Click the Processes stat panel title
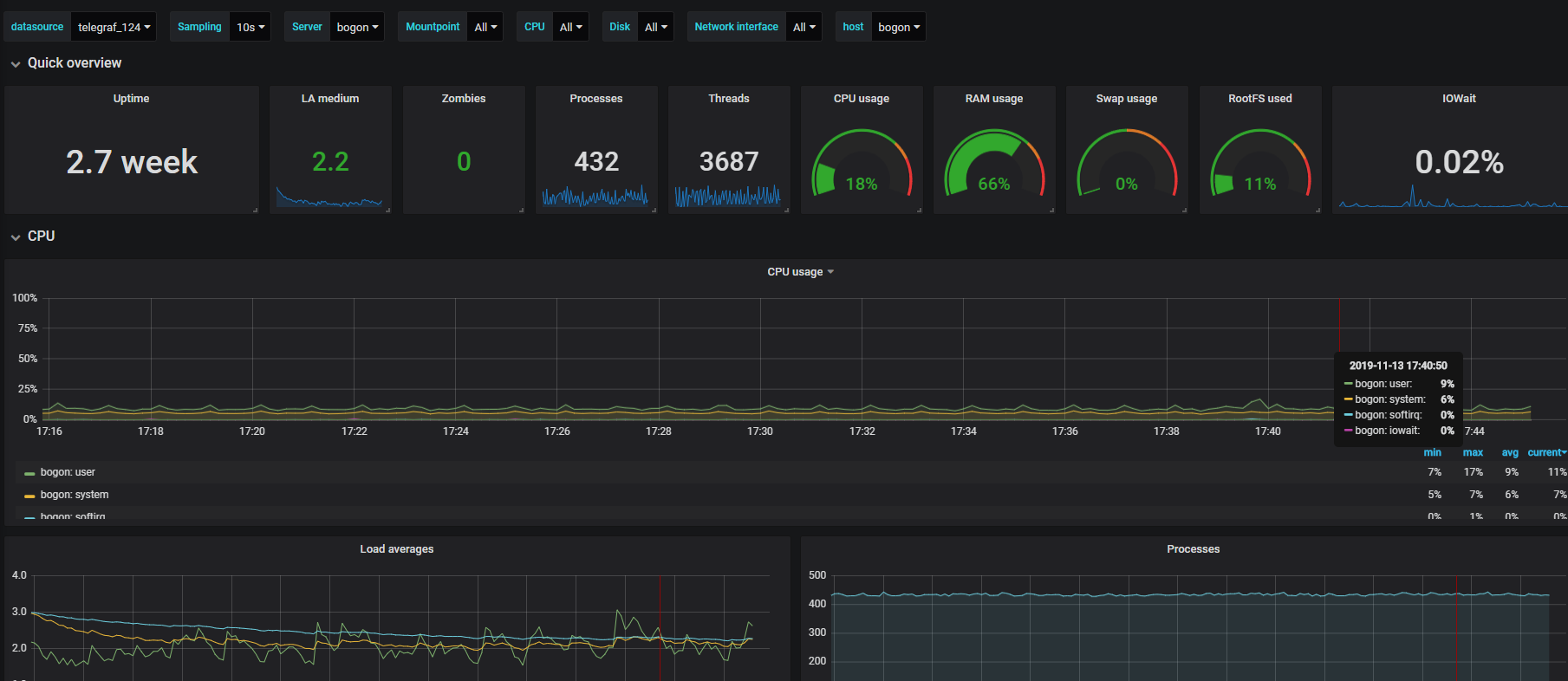The height and width of the screenshot is (681, 1568). [x=596, y=99]
